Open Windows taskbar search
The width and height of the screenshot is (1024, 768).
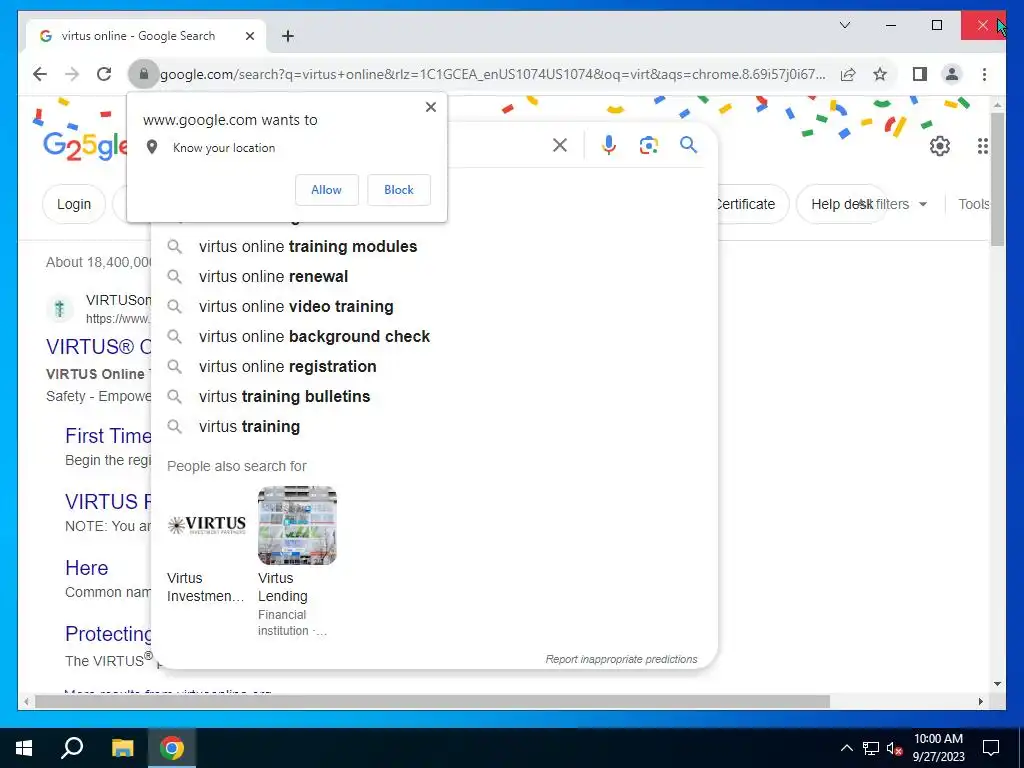tap(72, 748)
